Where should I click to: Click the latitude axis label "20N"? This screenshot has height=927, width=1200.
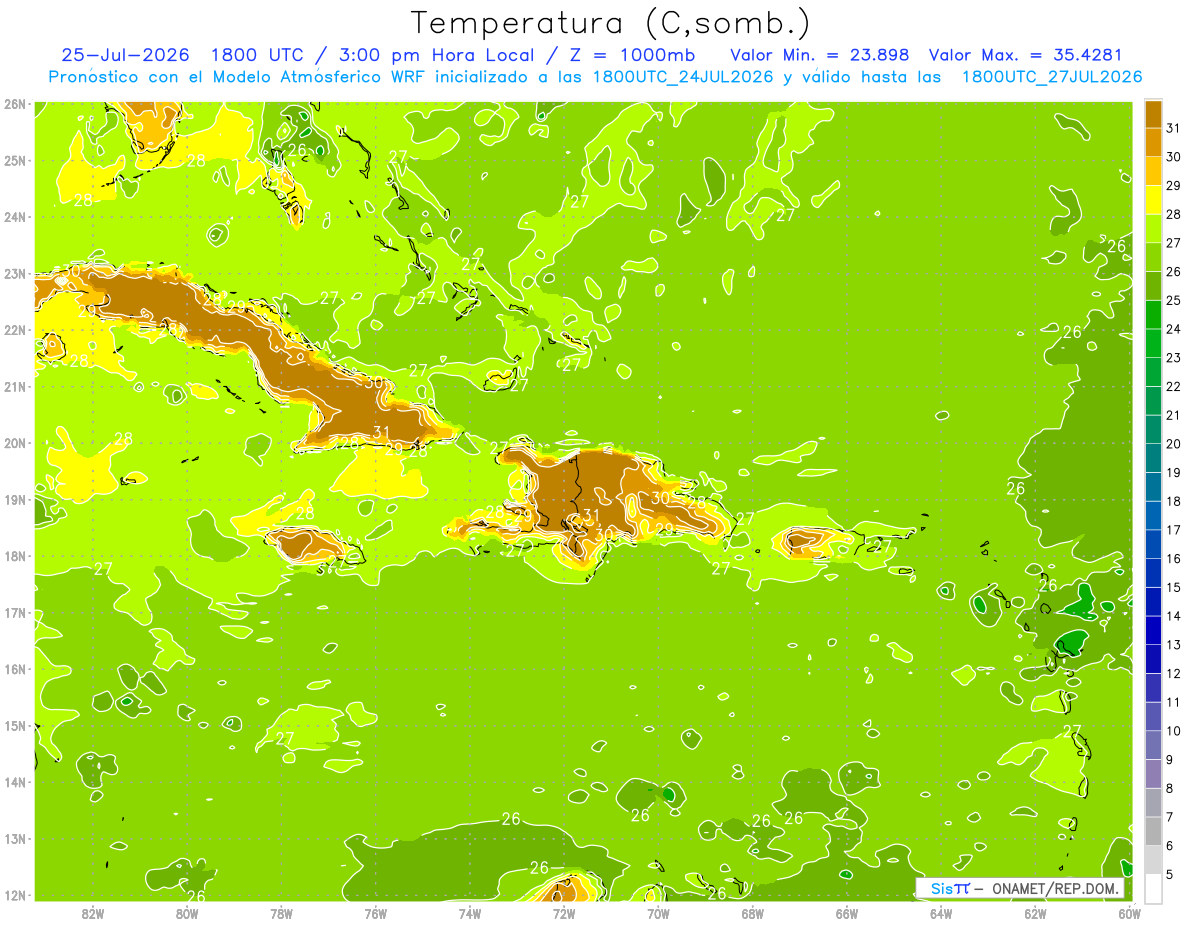point(14,443)
